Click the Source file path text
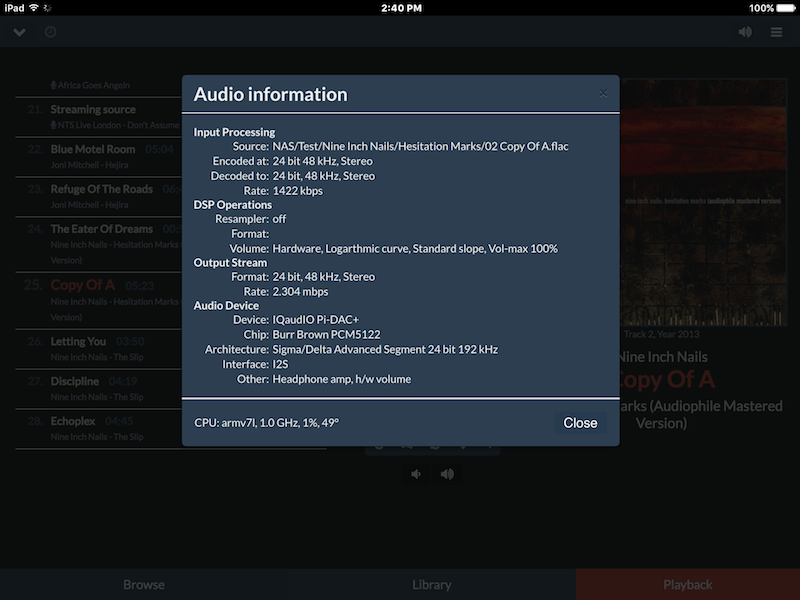Viewport: 800px width, 600px height. (x=420, y=146)
